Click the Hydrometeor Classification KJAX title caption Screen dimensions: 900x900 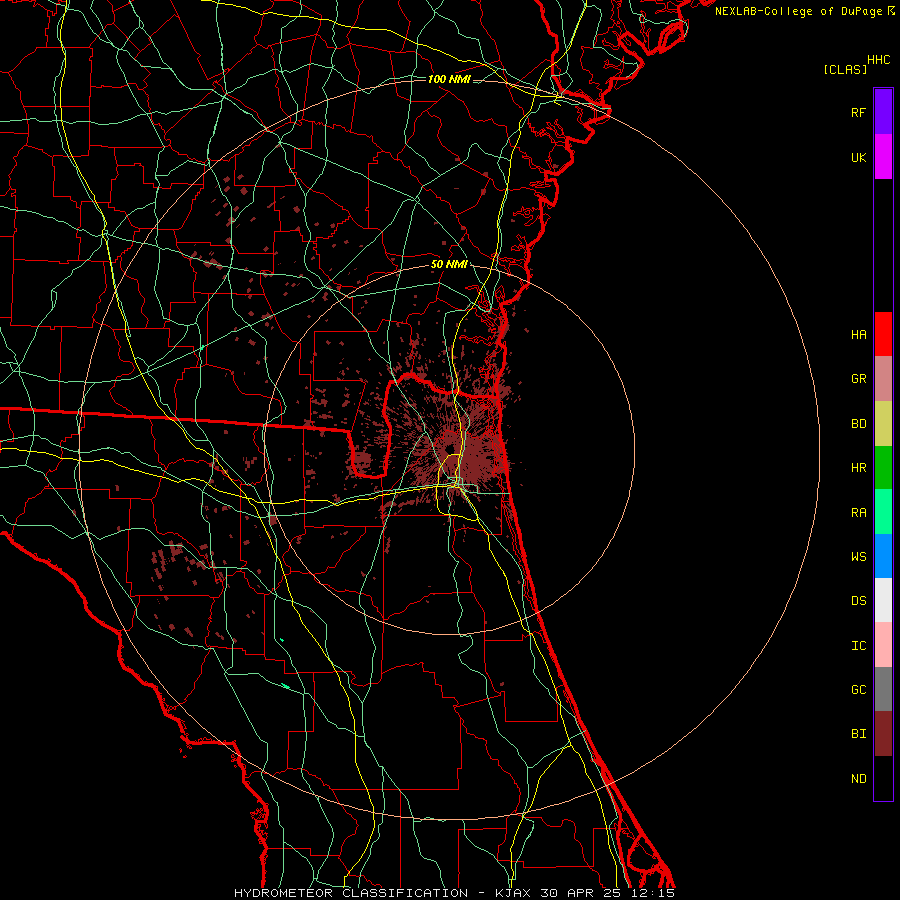tap(454, 893)
